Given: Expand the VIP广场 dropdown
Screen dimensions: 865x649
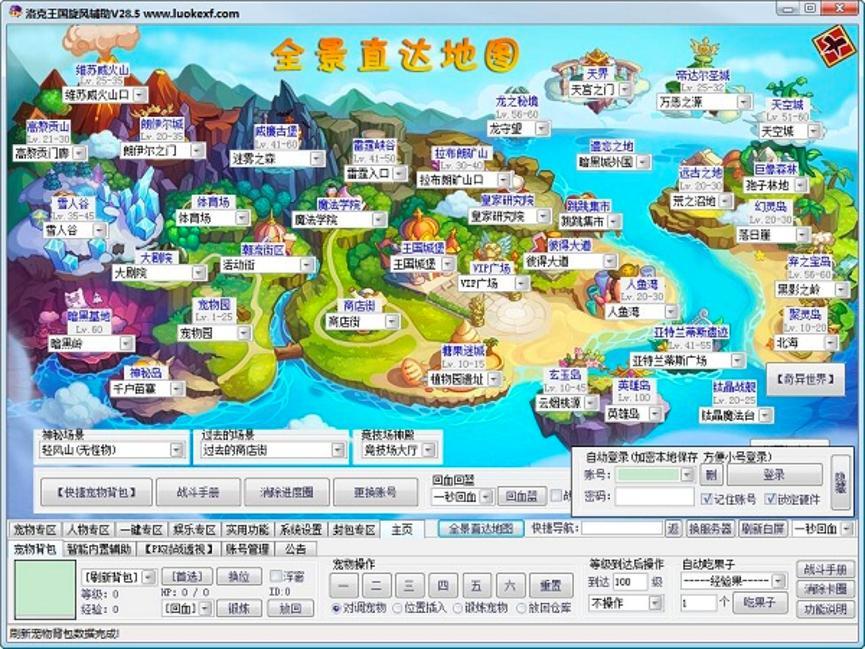Looking at the screenshot, I should click(x=521, y=284).
